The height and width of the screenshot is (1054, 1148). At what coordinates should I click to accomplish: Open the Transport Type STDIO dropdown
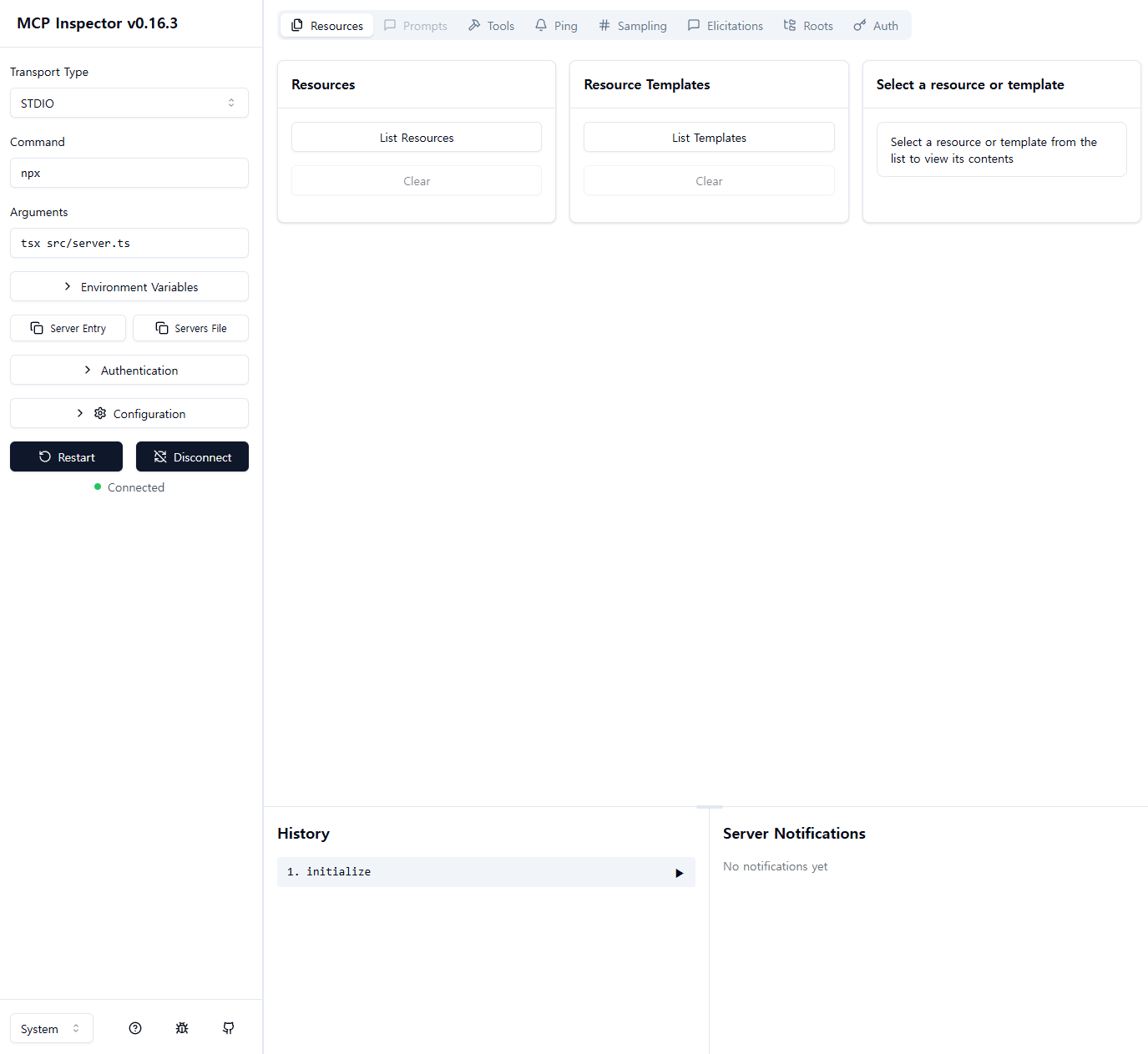coord(129,103)
